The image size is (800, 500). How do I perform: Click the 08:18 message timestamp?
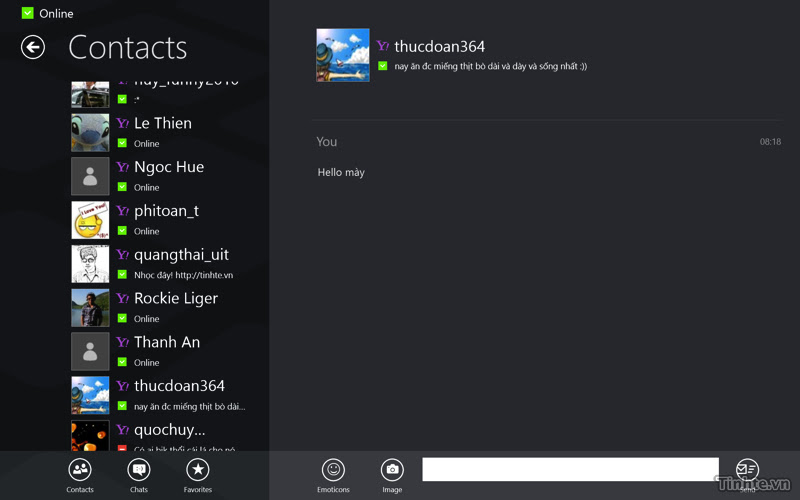[x=770, y=142]
